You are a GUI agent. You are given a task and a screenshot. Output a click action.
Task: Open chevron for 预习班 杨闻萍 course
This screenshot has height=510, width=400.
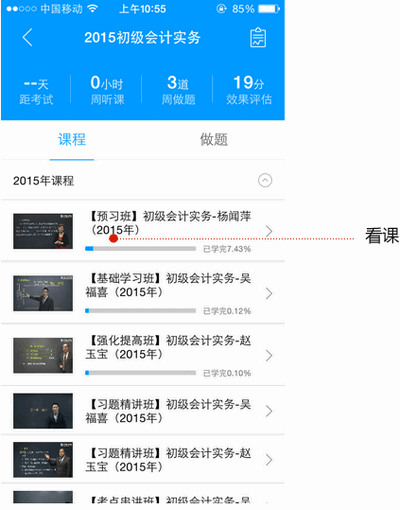(269, 231)
